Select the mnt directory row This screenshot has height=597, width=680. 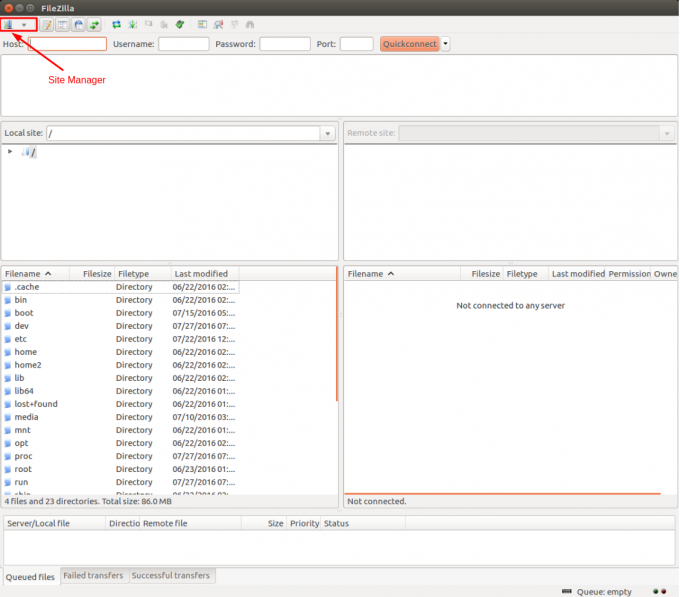[121, 430]
